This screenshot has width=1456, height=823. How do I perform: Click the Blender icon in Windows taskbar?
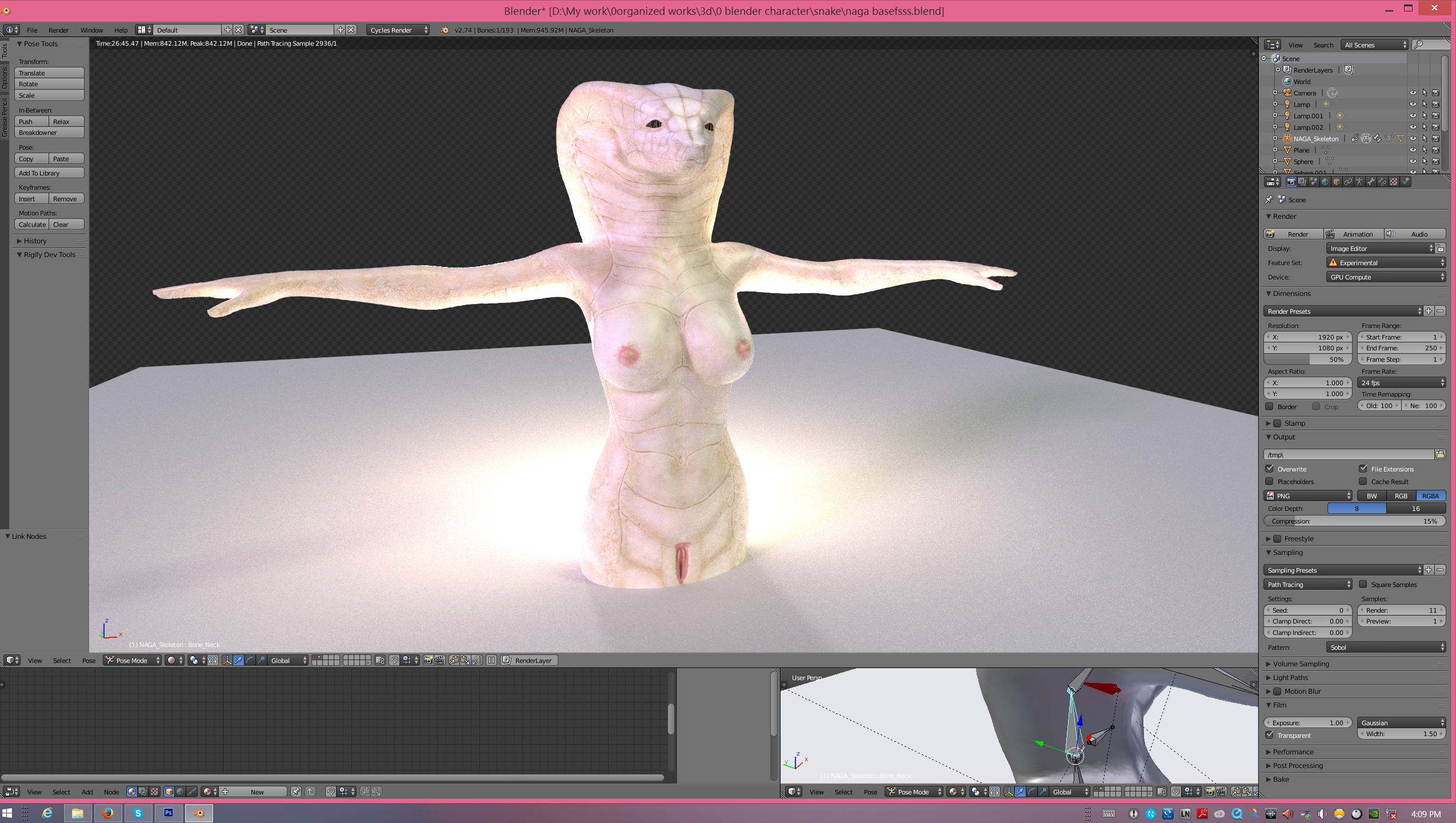[x=199, y=813]
